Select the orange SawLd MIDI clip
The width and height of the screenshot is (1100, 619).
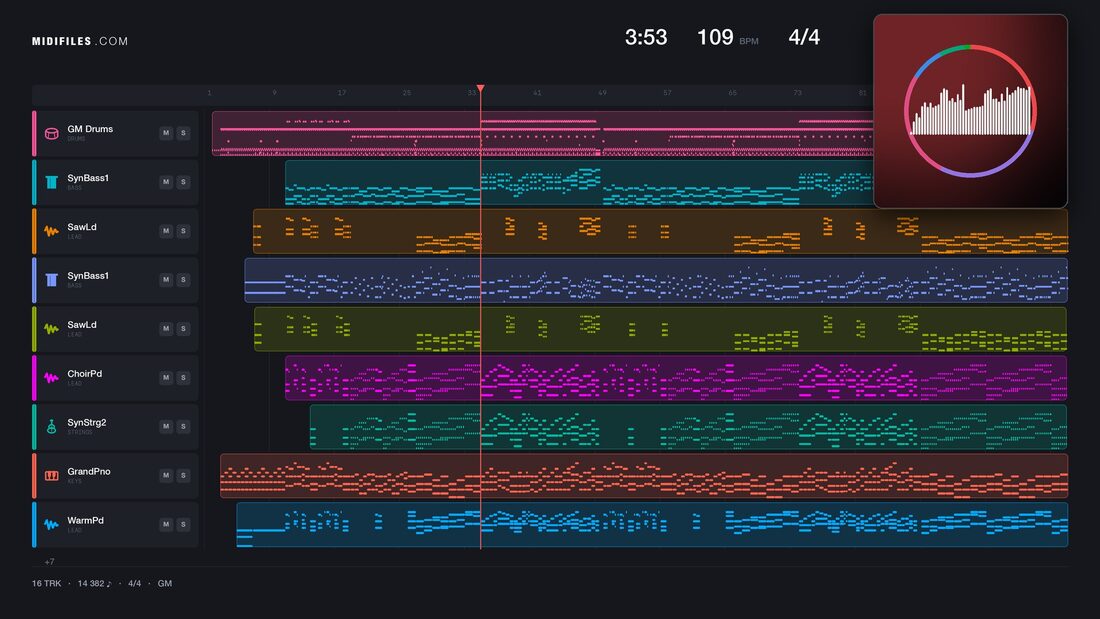coord(660,231)
